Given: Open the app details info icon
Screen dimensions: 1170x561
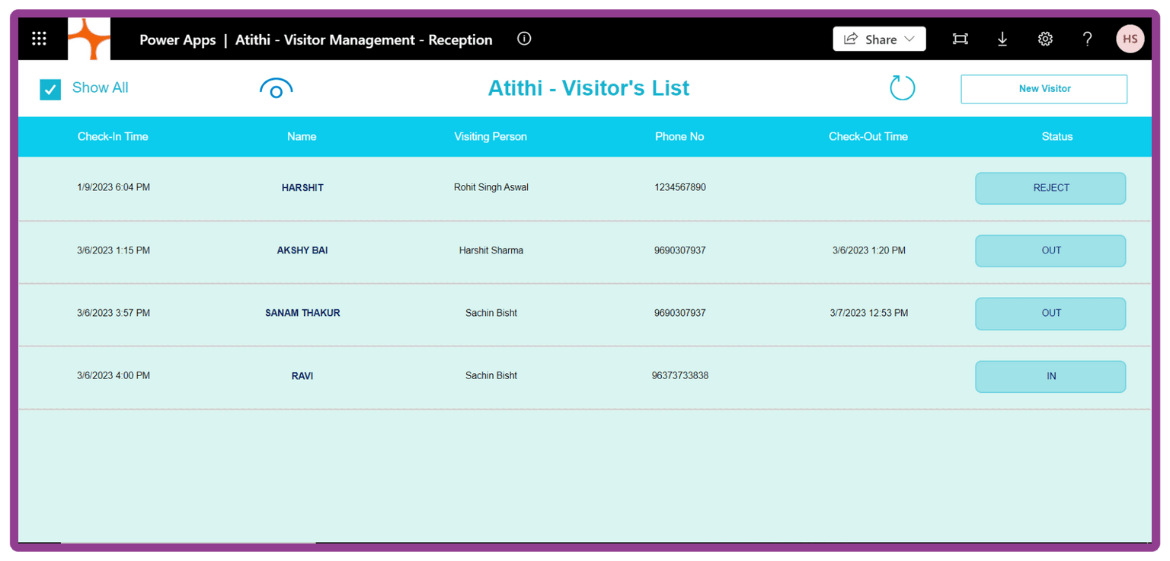Looking at the screenshot, I should [524, 39].
